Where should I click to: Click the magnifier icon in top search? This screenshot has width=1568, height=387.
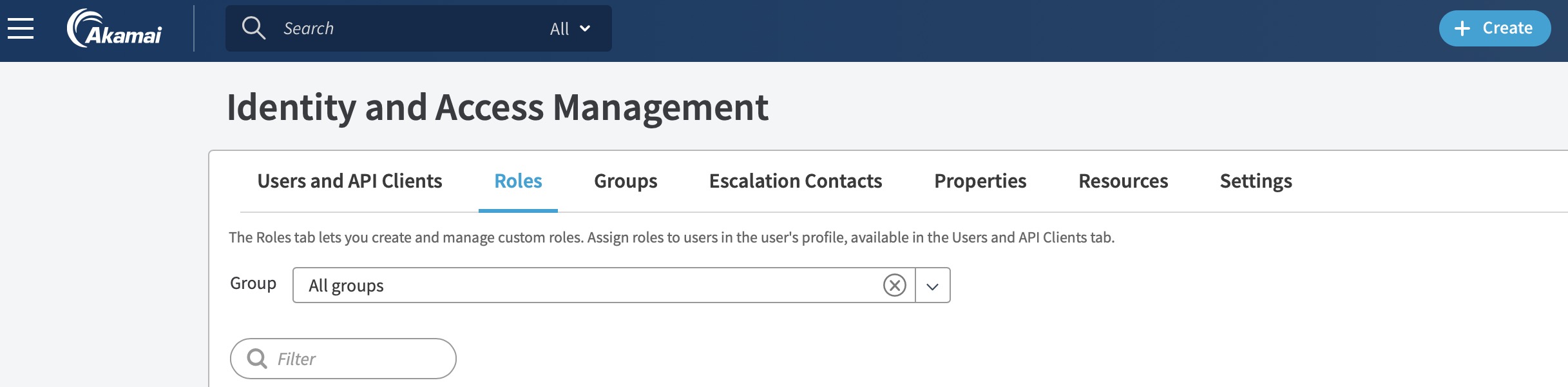click(x=253, y=28)
